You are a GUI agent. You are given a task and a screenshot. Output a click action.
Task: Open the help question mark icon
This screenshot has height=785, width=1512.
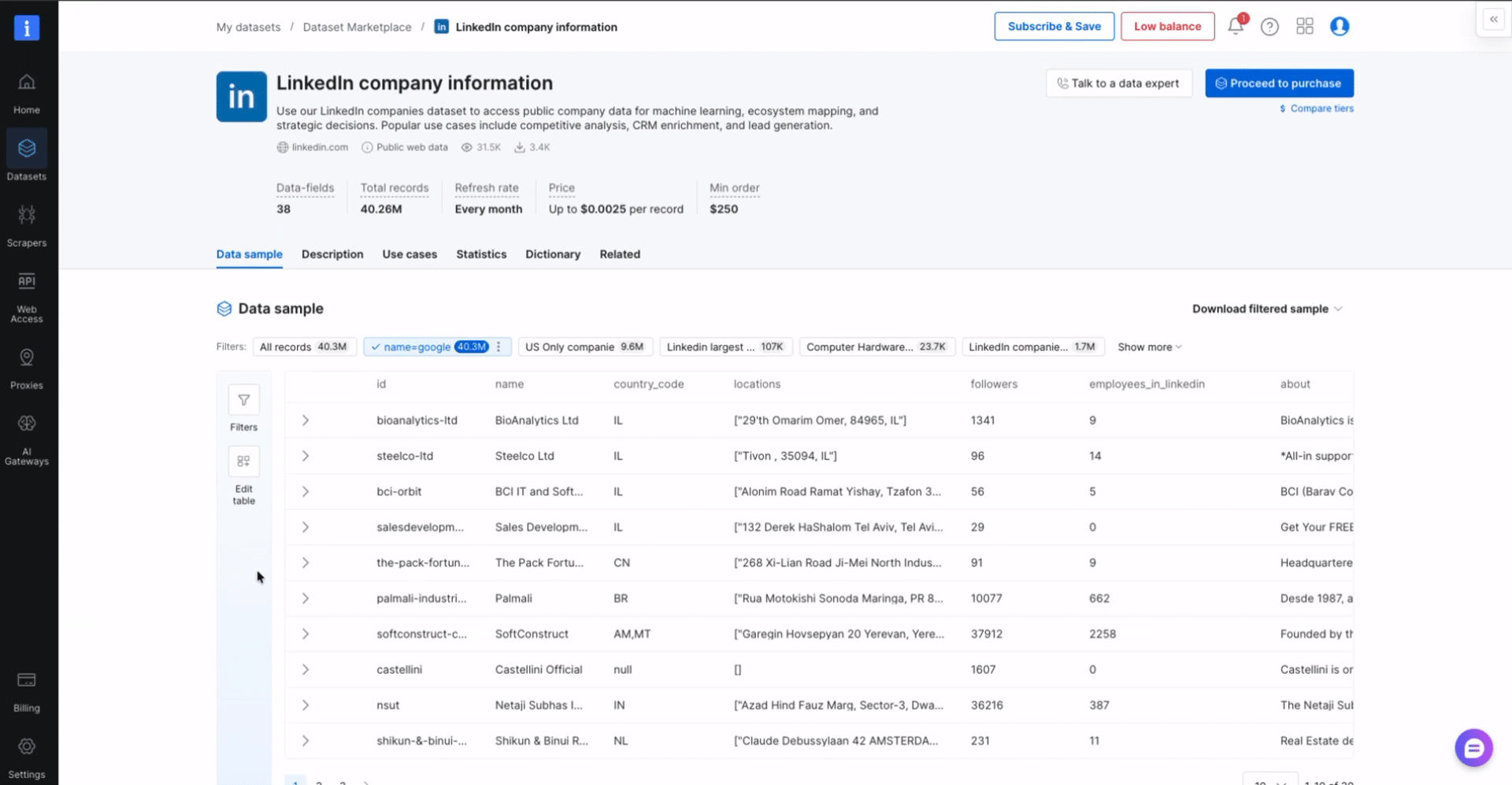click(x=1269, y=27)
